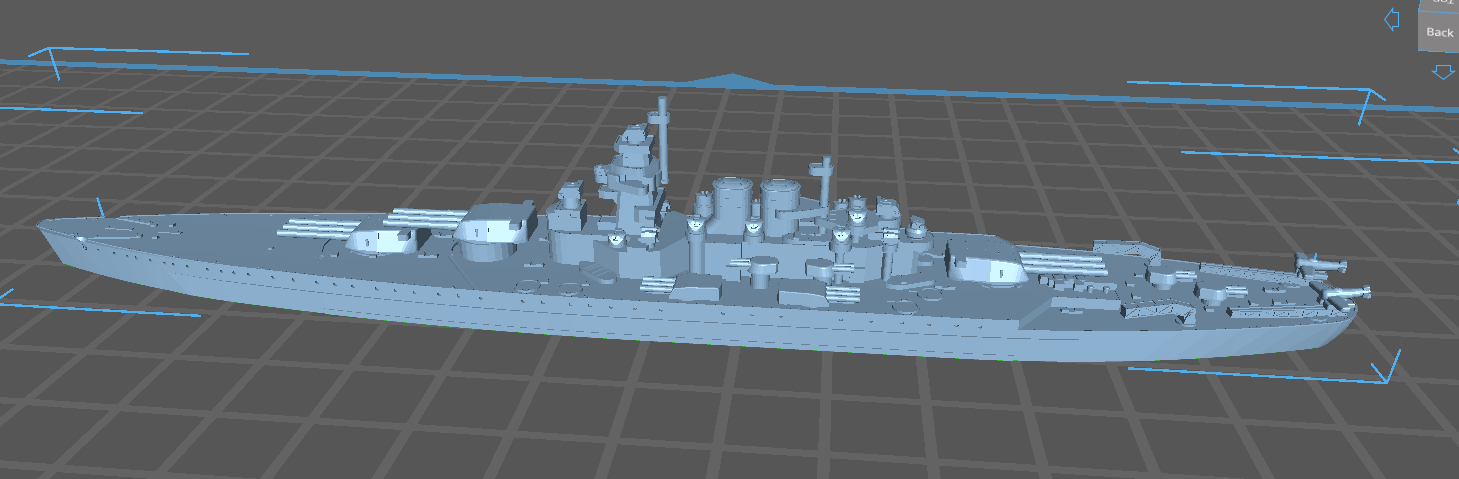
Task: Click the aft mast with the crossbar
Action: (825, 178)
